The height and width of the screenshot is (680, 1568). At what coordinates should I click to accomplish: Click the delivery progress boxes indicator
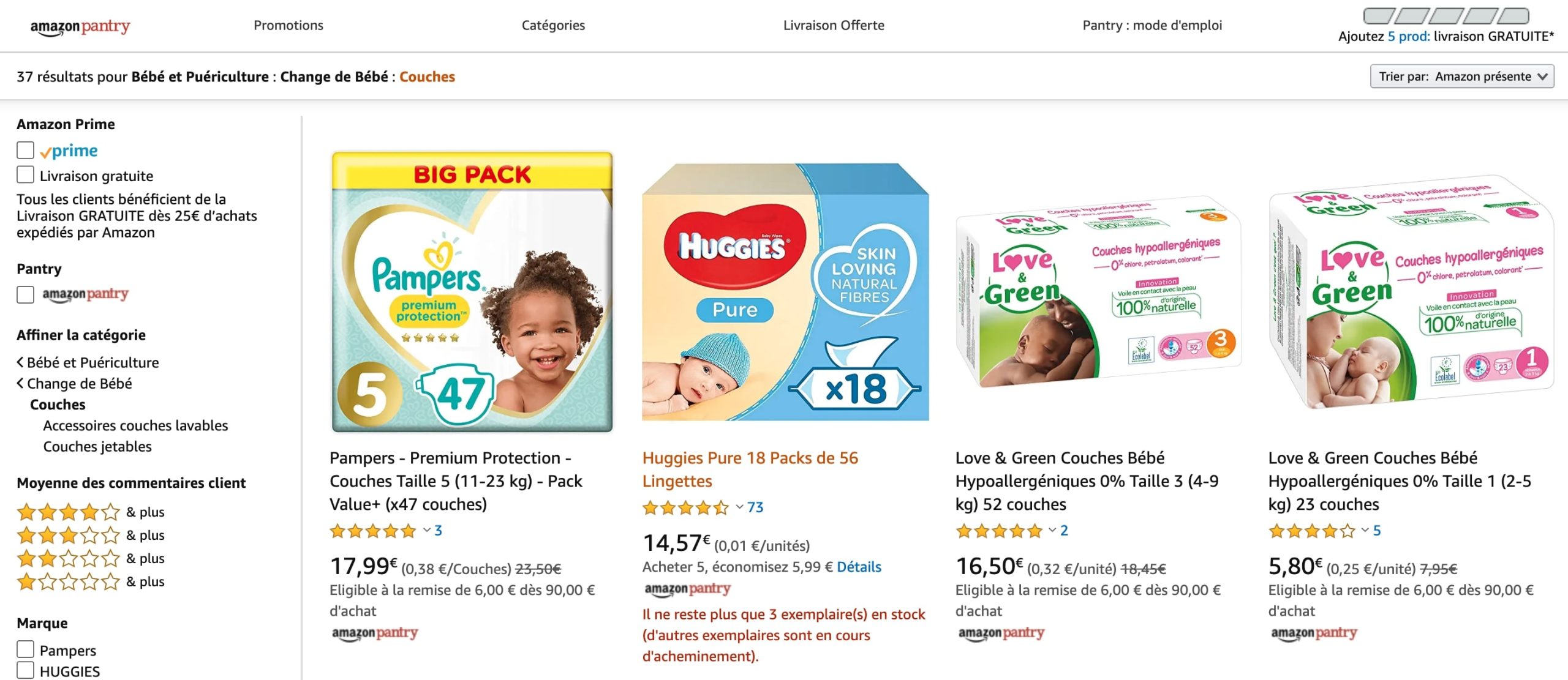[1445, 16]
